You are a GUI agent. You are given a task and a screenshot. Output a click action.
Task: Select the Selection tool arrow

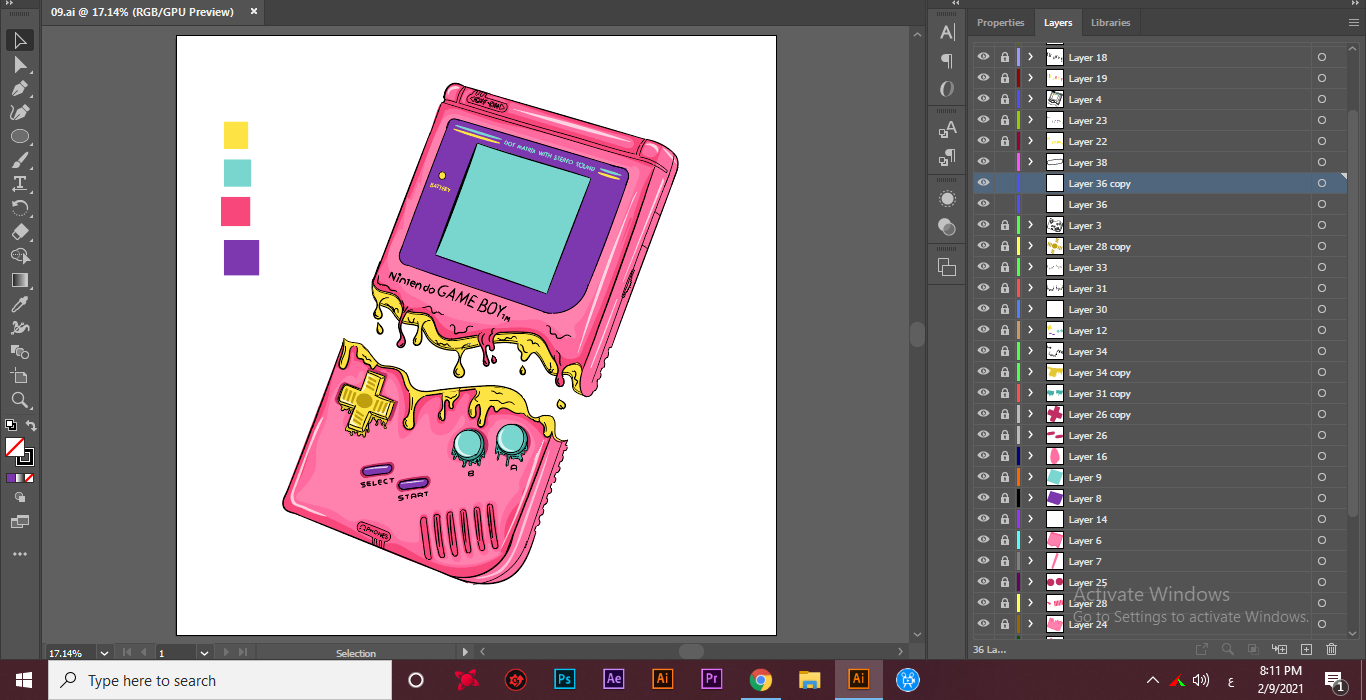tap(19, 40)
